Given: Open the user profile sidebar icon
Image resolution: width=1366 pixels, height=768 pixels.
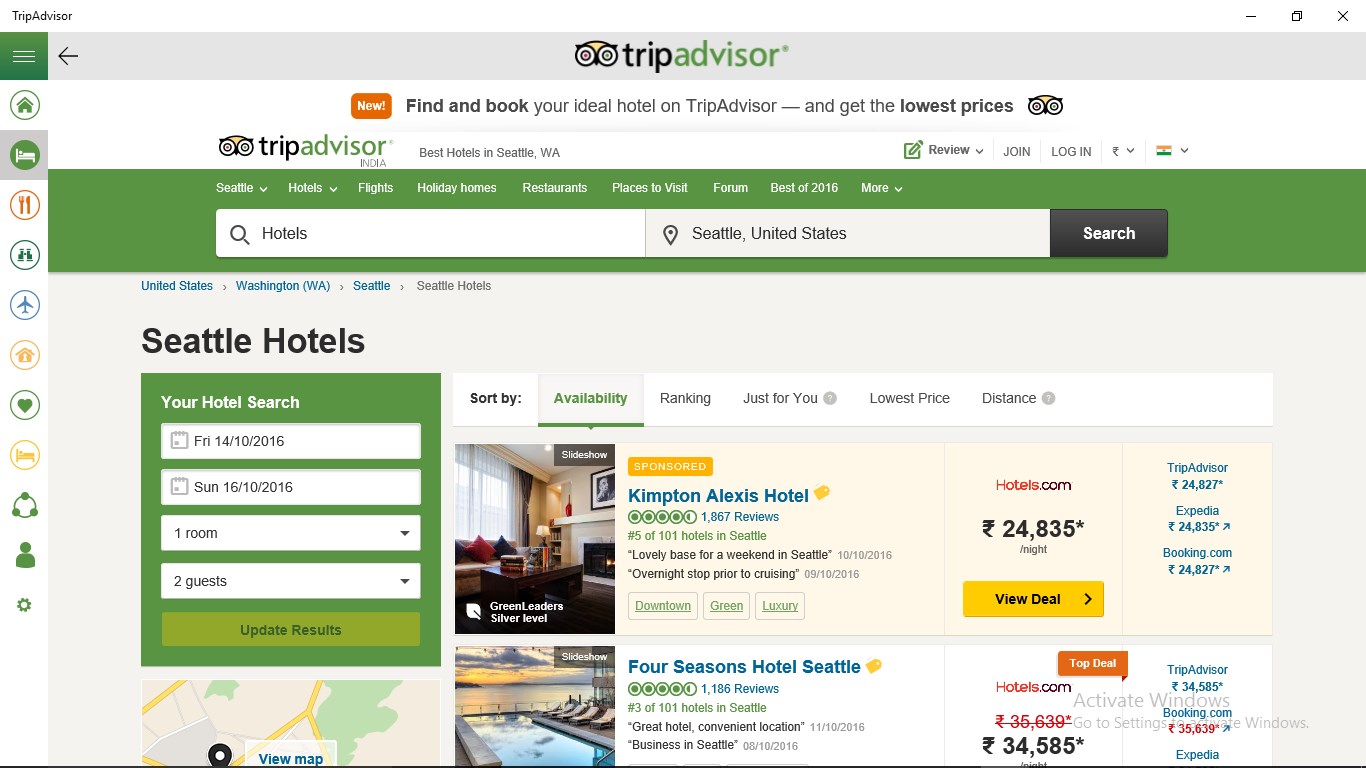Looking at the screenshot, I should (x=24, y=555).
